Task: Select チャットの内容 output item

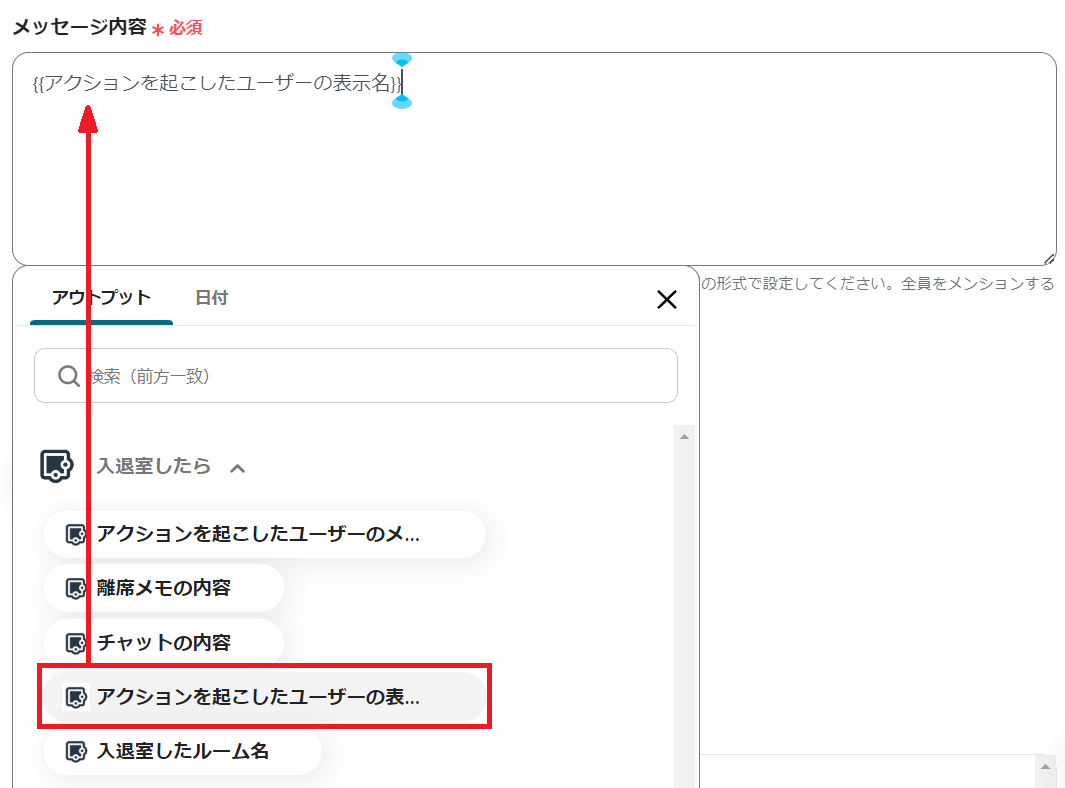Action: [163, 643]
